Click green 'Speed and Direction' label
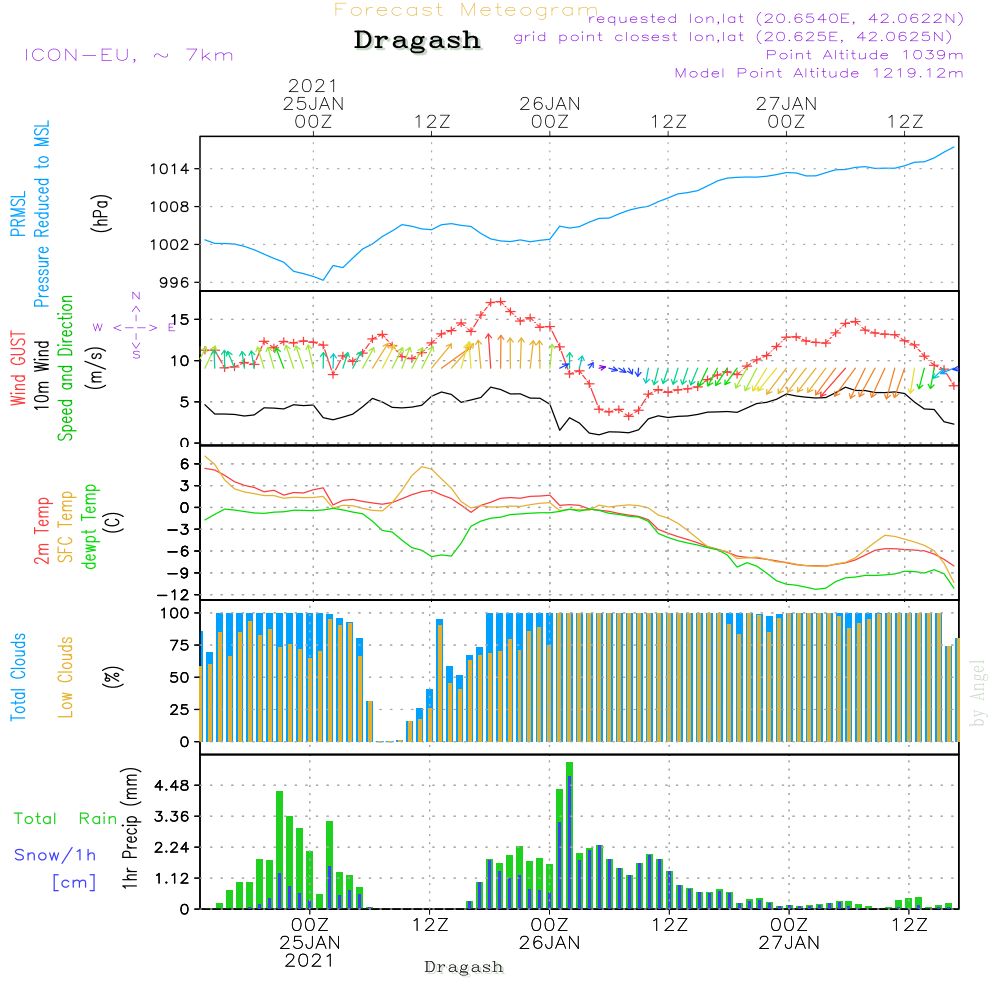 (65, 368)
